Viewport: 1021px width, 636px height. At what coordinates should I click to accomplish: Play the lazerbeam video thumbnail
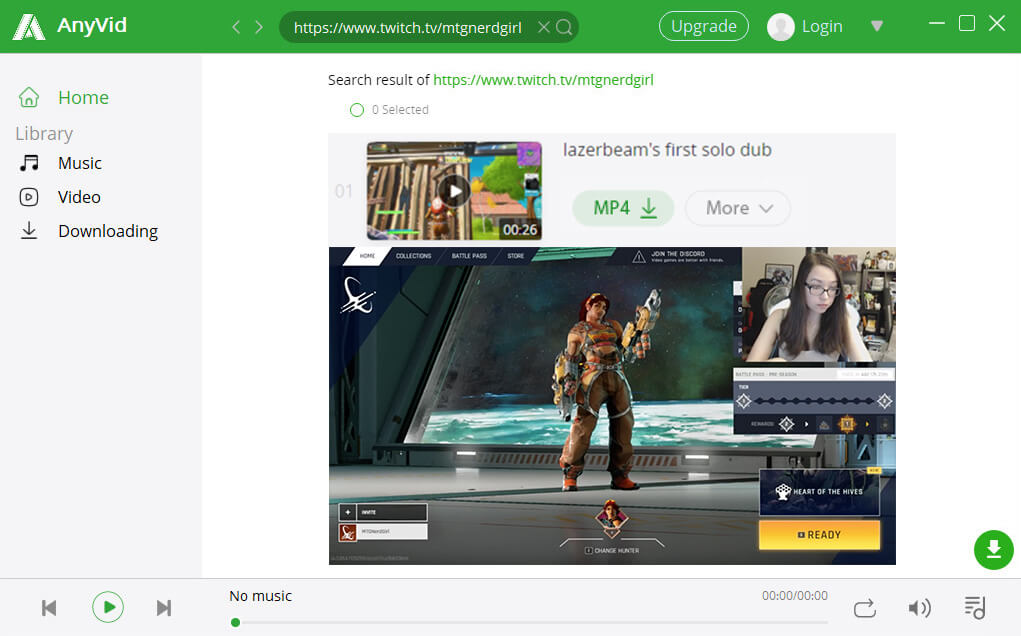click(x=454, y=191)
